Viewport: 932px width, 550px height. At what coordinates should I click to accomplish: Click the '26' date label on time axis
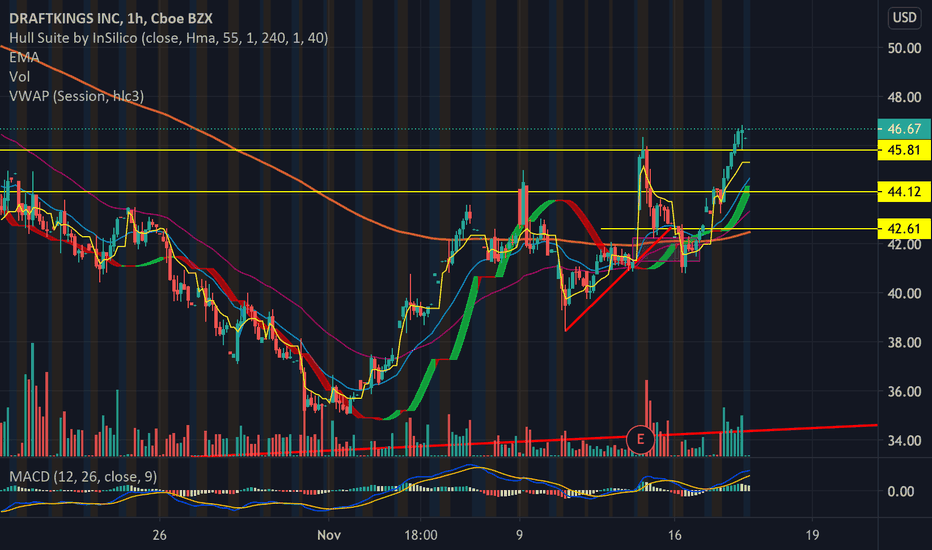click(x=159, y=535)
